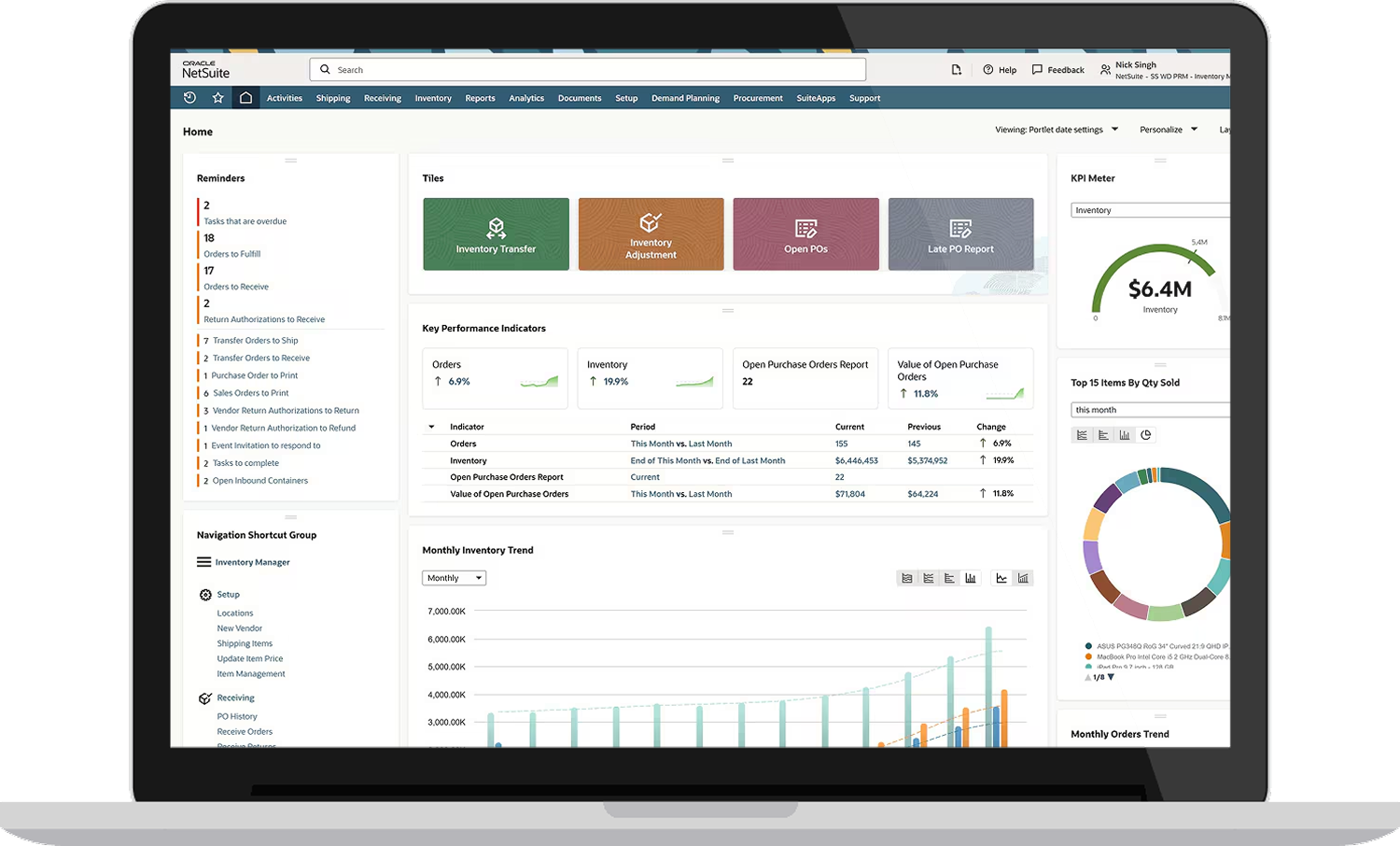This screenshot has height=846, width=1400.
Task: Toggle pie chart view in Top 15 Items
Action: [x=1146, y=434]
